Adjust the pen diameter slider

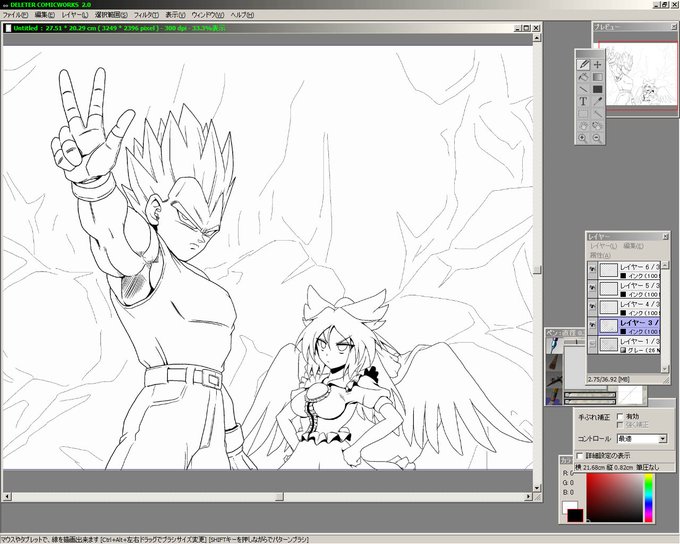[575, 342]
